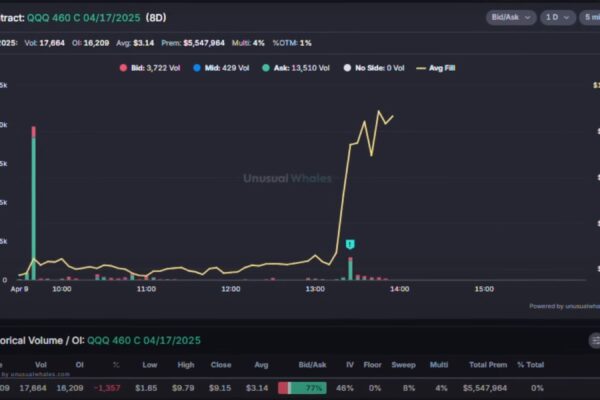Viewport: 600px width, 400px height.
Task: Open the Bid/Ask chart type dropdown
Action: point(511,18)
